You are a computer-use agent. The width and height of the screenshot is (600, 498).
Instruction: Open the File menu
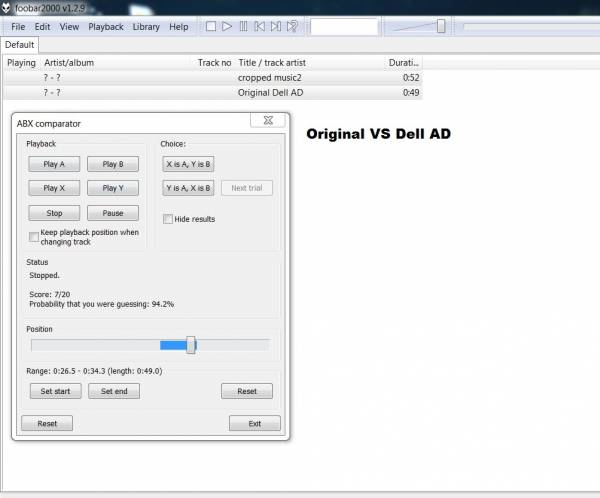[18, 27]
